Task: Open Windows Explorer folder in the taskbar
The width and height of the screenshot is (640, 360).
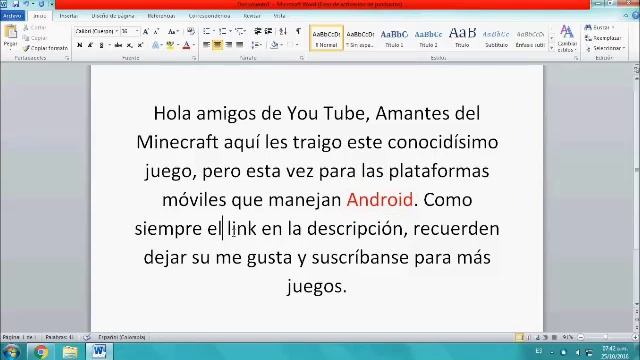Action: pyautogui.click(x=70, y=351)
